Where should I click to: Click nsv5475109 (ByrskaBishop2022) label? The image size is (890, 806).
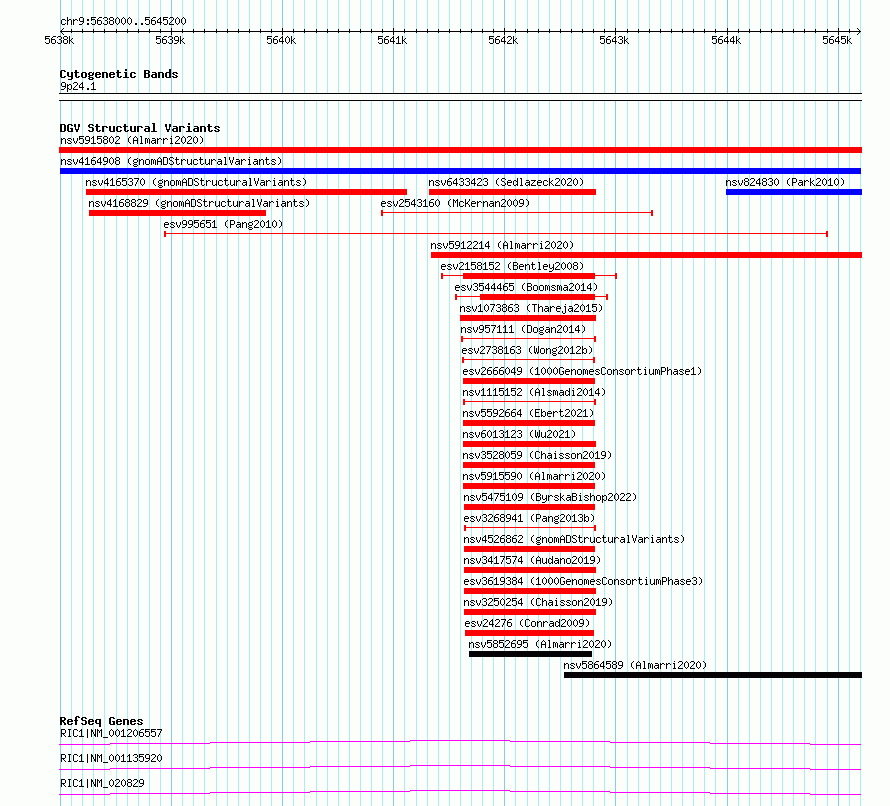pos(550,497)
